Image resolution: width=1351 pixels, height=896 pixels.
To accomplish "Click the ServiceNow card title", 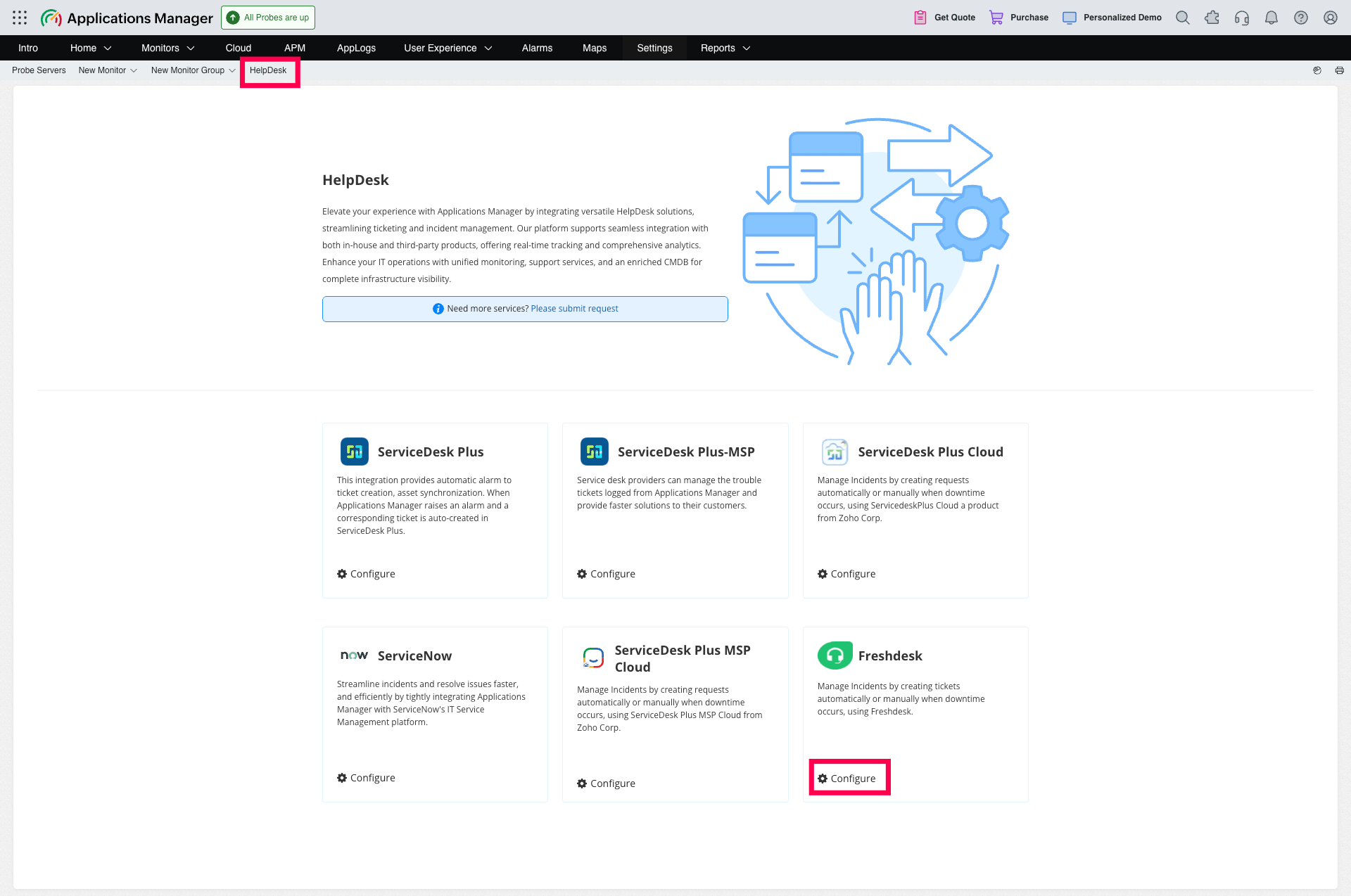I will click(414, 656).
